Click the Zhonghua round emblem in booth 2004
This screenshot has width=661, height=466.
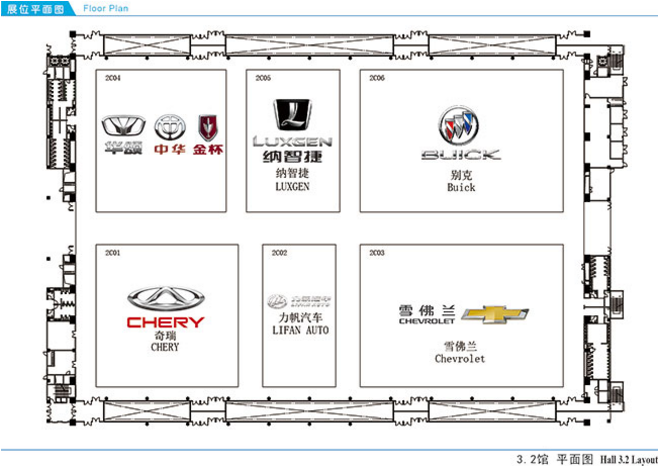point(169,127)
